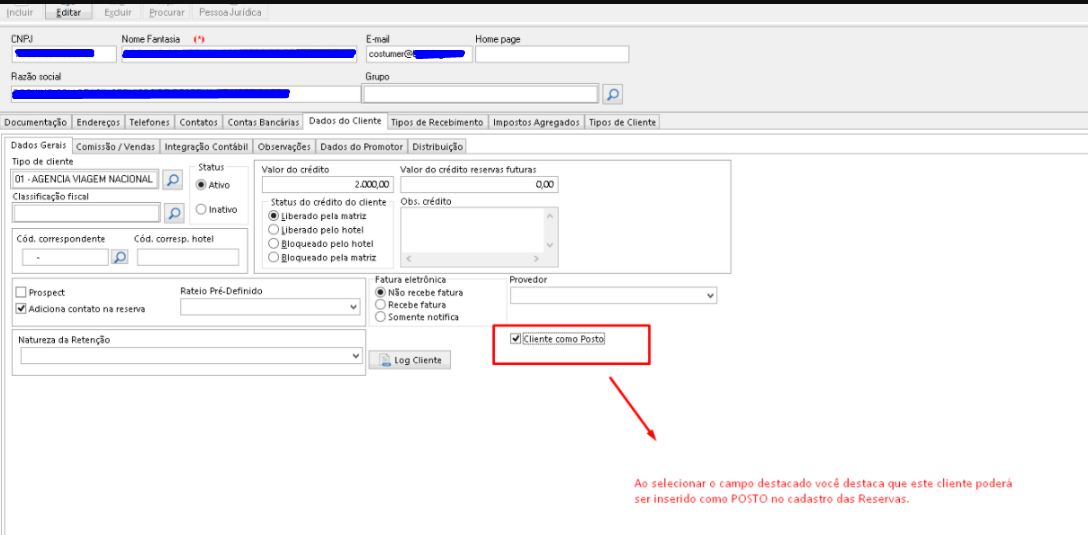Click the Classificação fiscal input field
This screenshot has height=535, width=1088.
pyautogui.click(x=86, y=213)
